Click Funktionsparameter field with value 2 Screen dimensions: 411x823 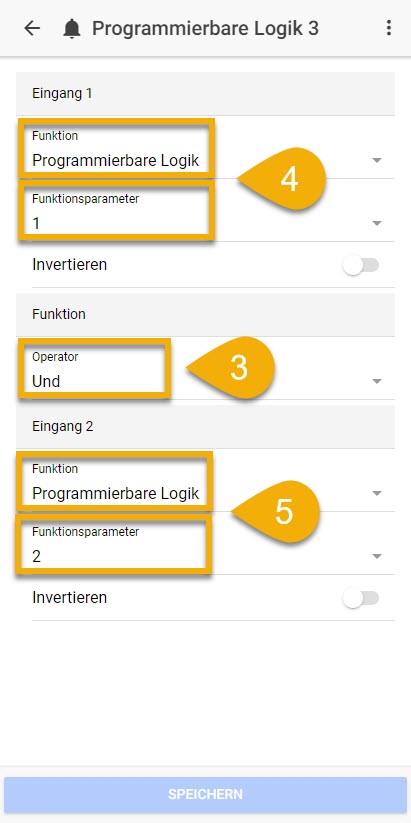pyautogui.click(x=213, y=544)
